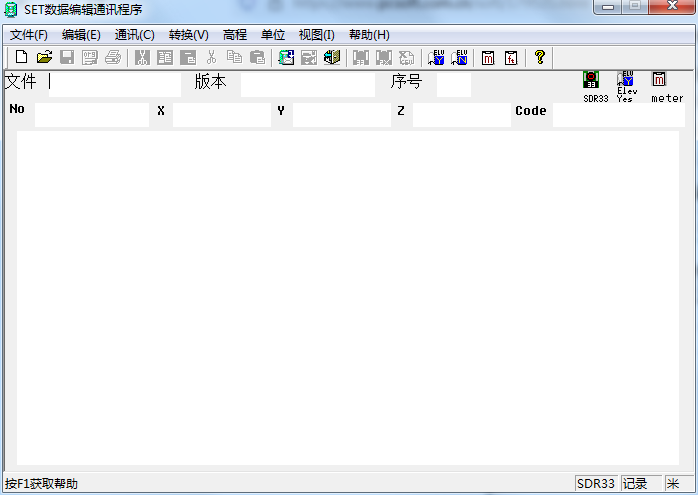This screenshot has height=495, width=698.
Task: Click the 版本 input field
Action: pyautogui.click(x=307, y=84)
